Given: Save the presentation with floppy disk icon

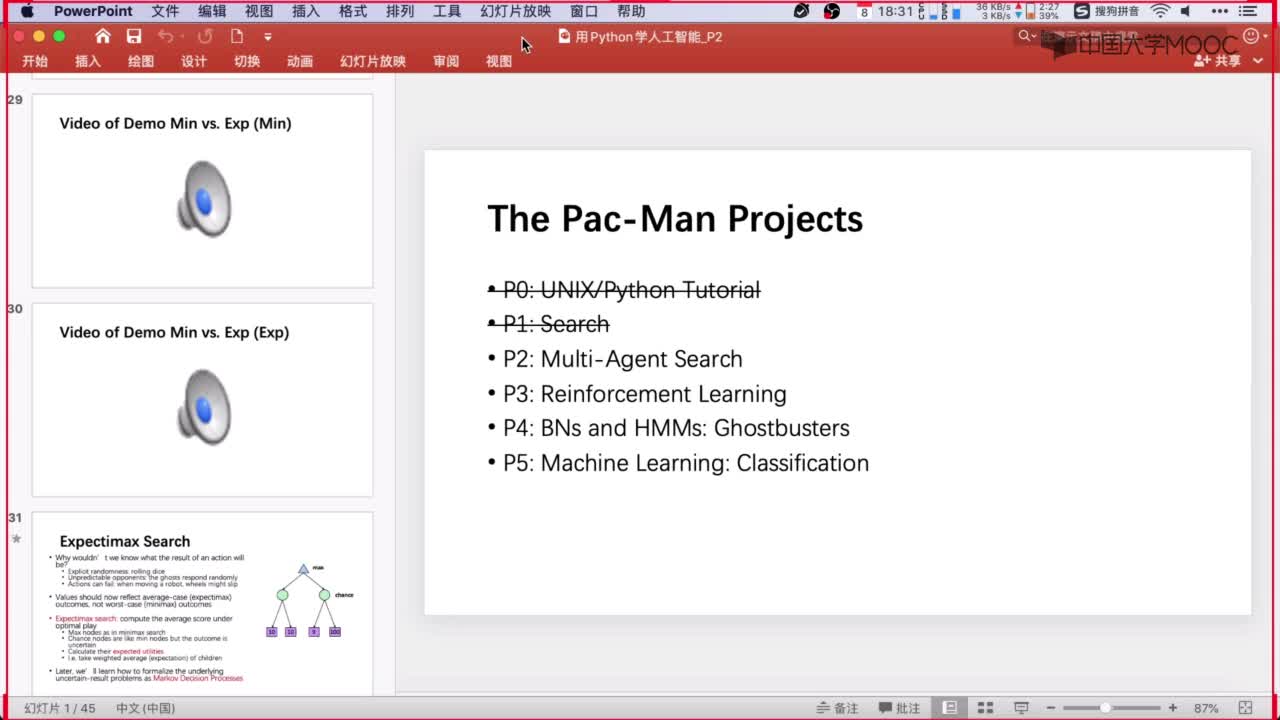Looking at the screenshot, I should [x=134, y=36].
